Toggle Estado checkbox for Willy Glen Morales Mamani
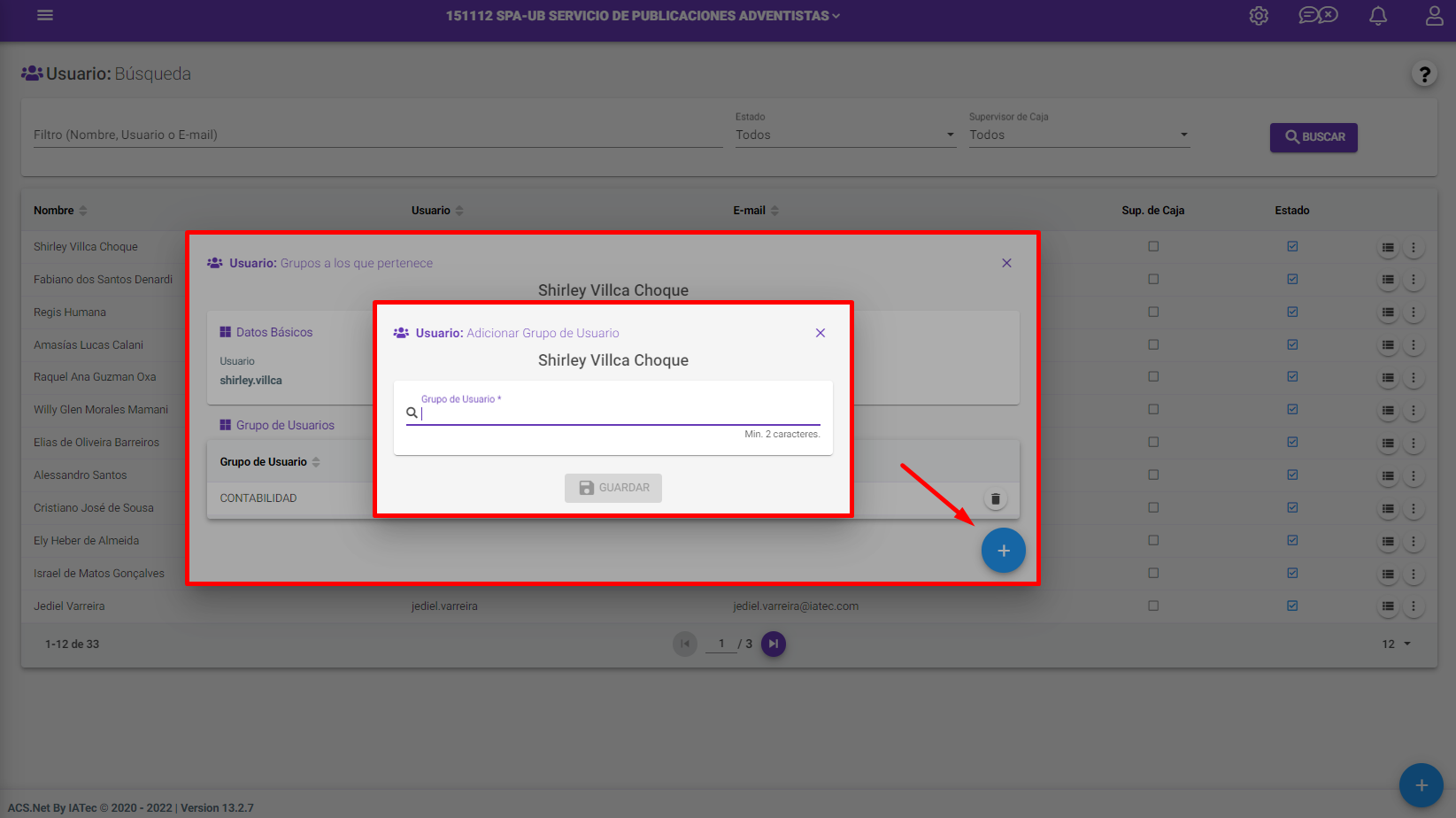This screenshot has width=1456, height=818. [1292, 410]
